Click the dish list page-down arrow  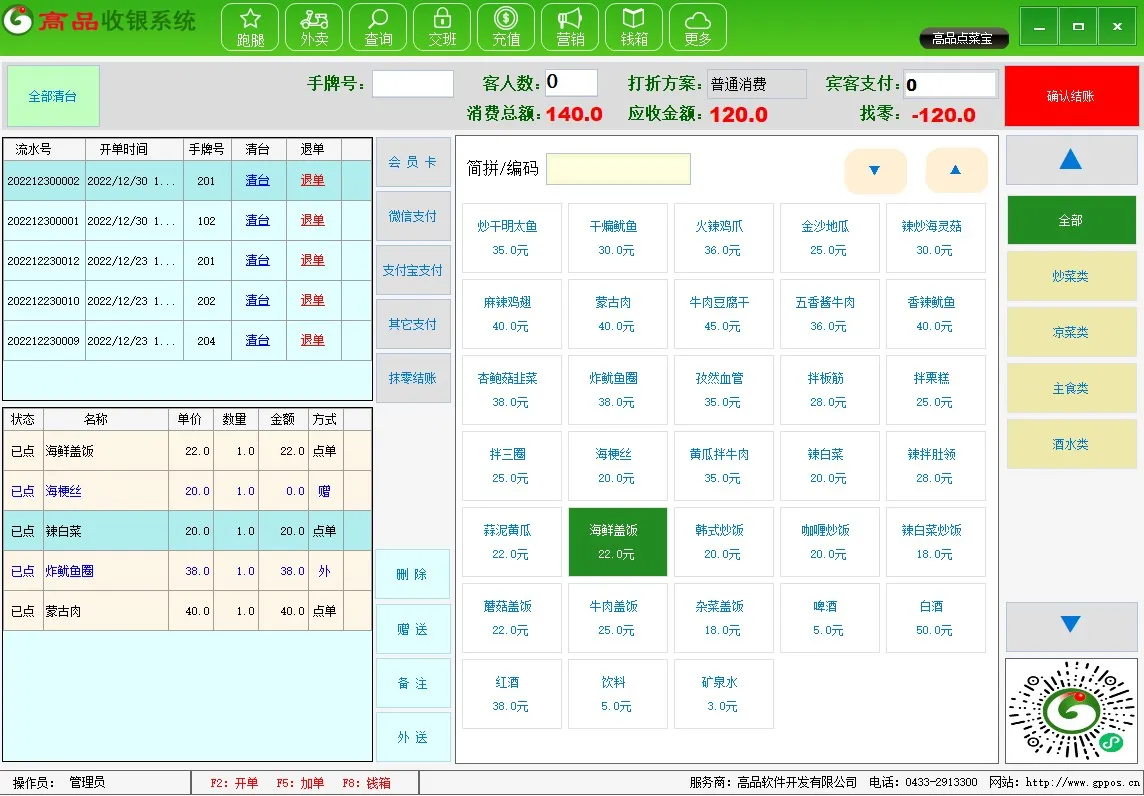point(875,171)
